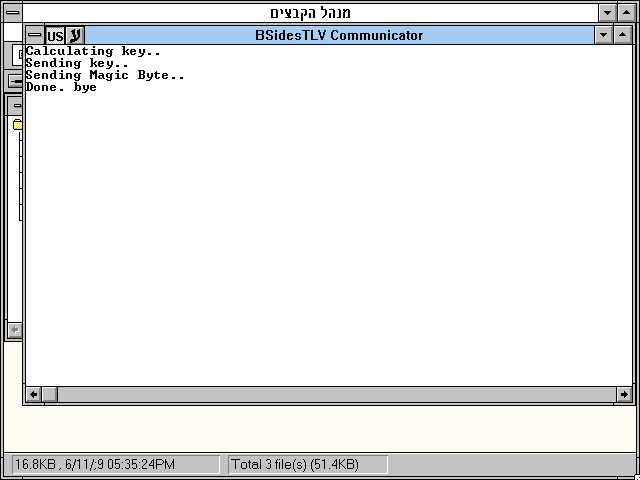Select the yellow folder in File Manager tree
Image resolution: width=640 pixels, height=480 pixels.
pyautogui.click(x=17, y=125)
